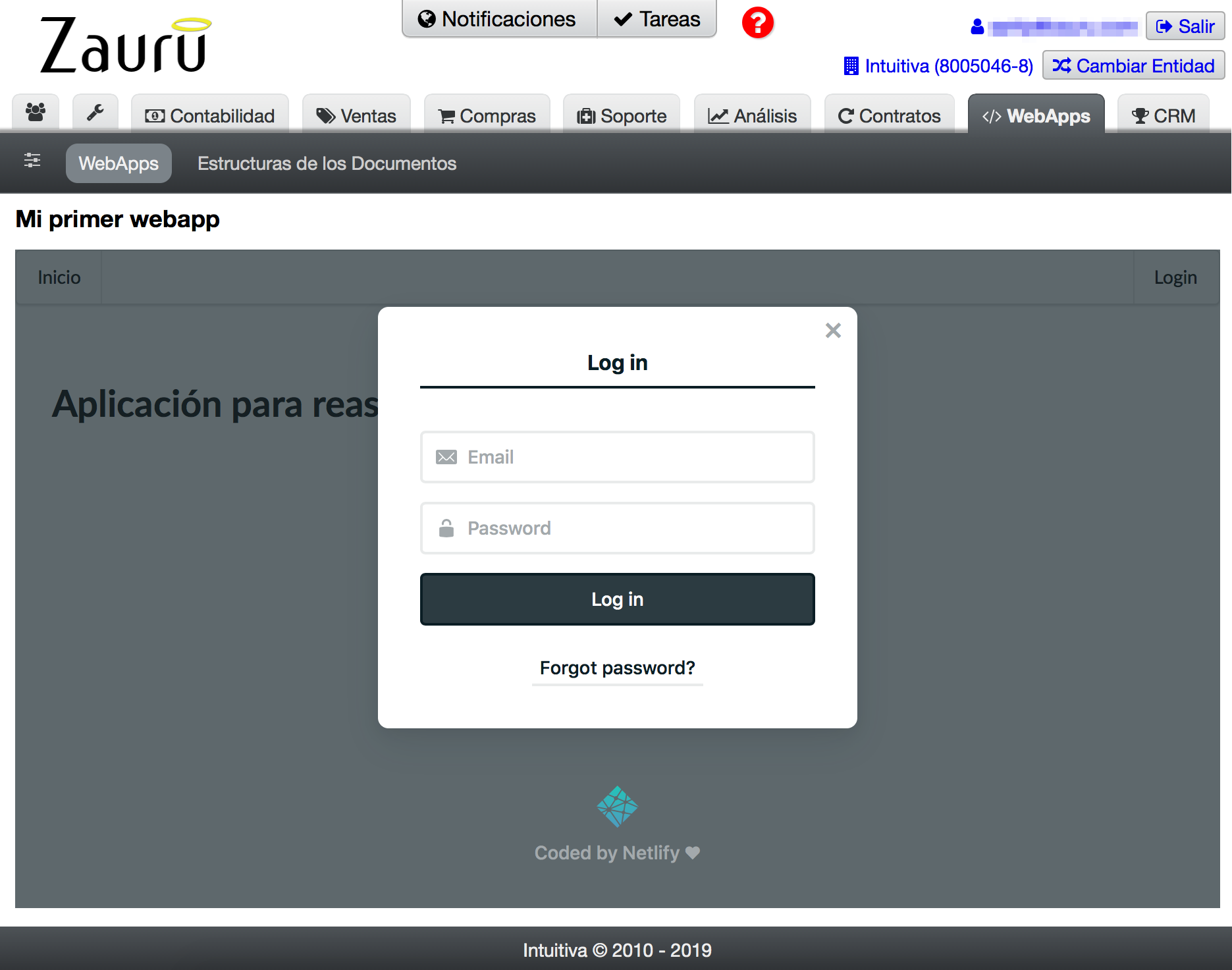
Task: Click the Netlify logo diamond
Action: 617,807
